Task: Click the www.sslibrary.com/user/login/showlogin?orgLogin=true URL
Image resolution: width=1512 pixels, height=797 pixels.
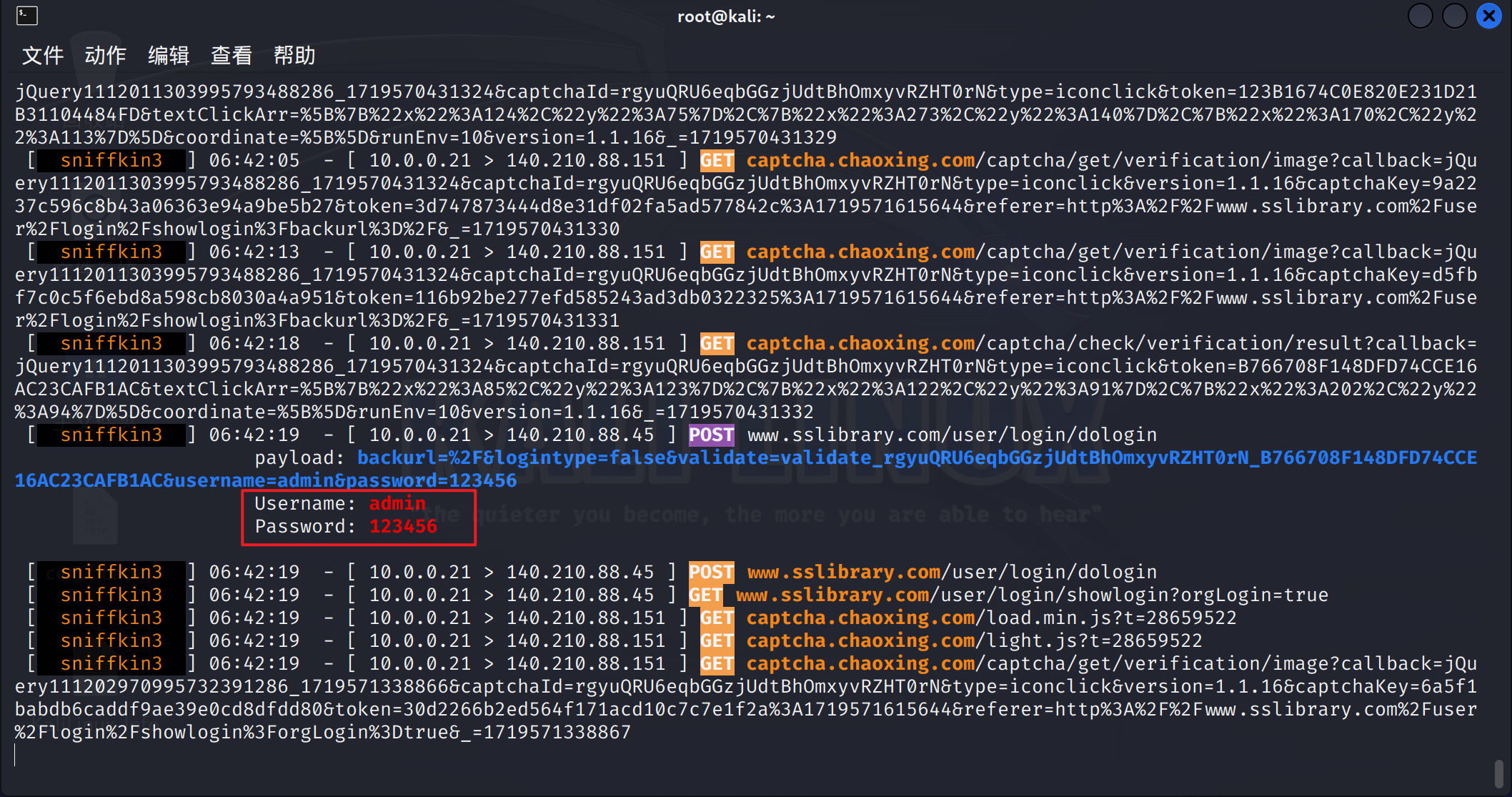Action: (1032, 595)
